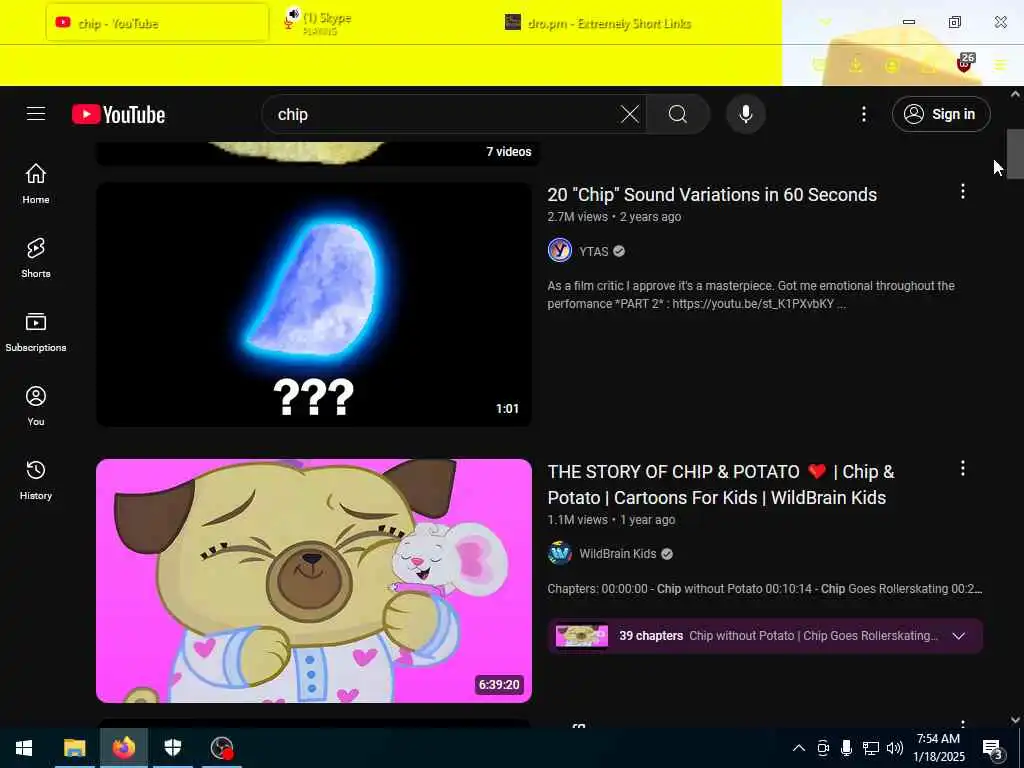Mute the Skype tab audio icon
The height and width of the screenshot is (768, 1024).
coord(294,14)
